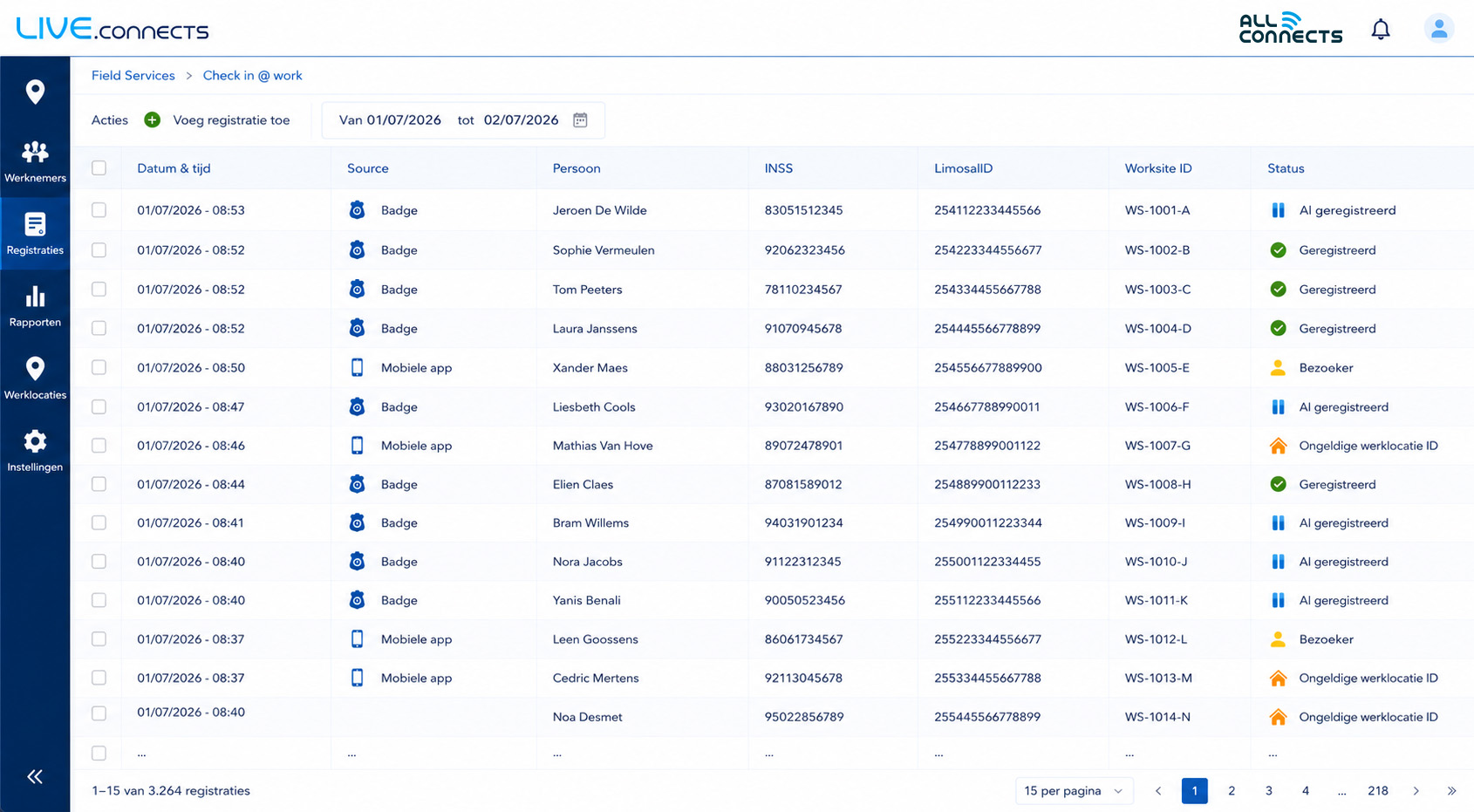The height and width of the screenshot is (812, 1474).
Task: Open Werklocaties in sidebar
Action: (35, 379)
